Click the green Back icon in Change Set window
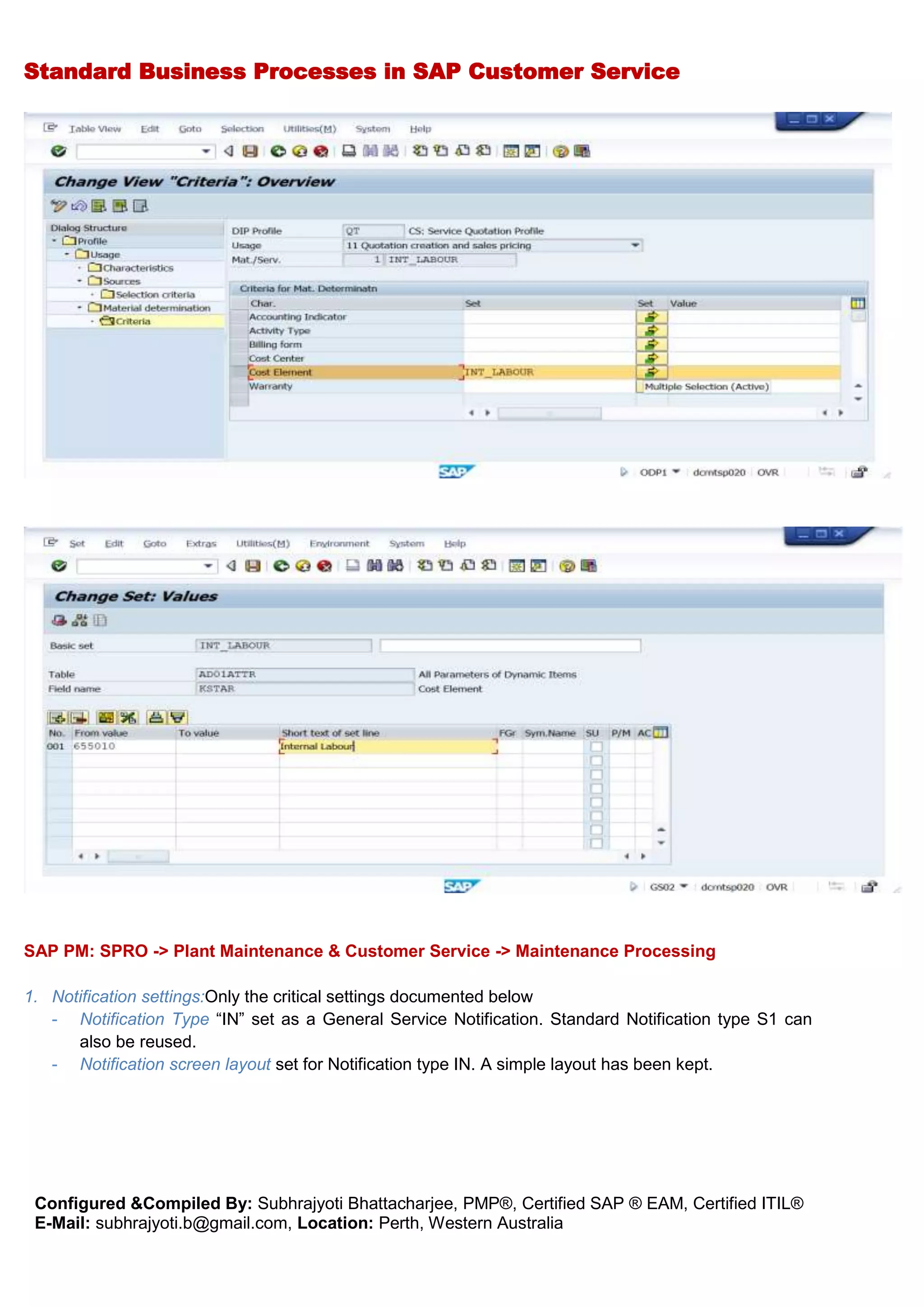 click(282, 566)
